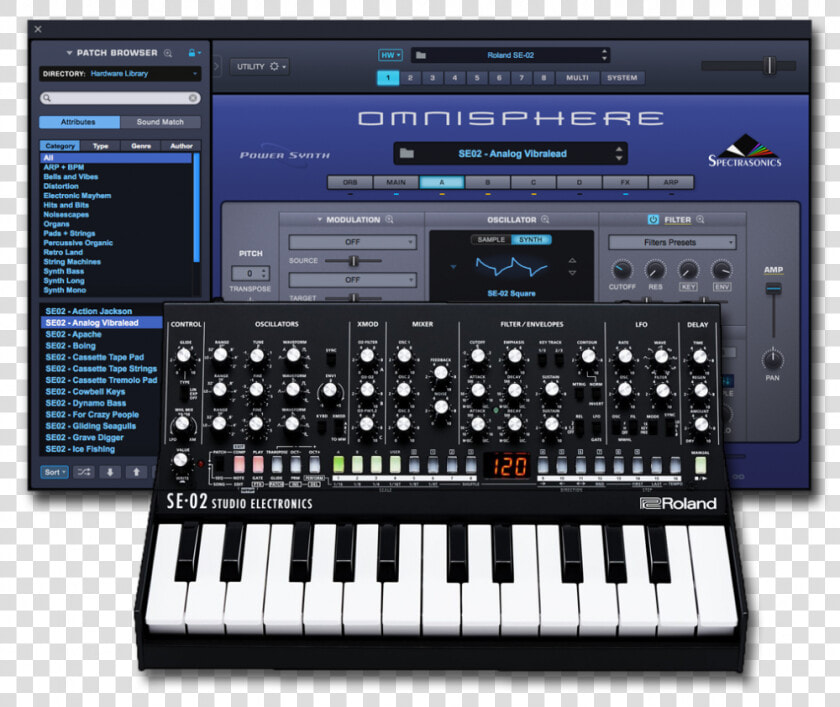Open the modulation SOURCE OFF dropdown
840x707 pixels.
click(352, 242)
